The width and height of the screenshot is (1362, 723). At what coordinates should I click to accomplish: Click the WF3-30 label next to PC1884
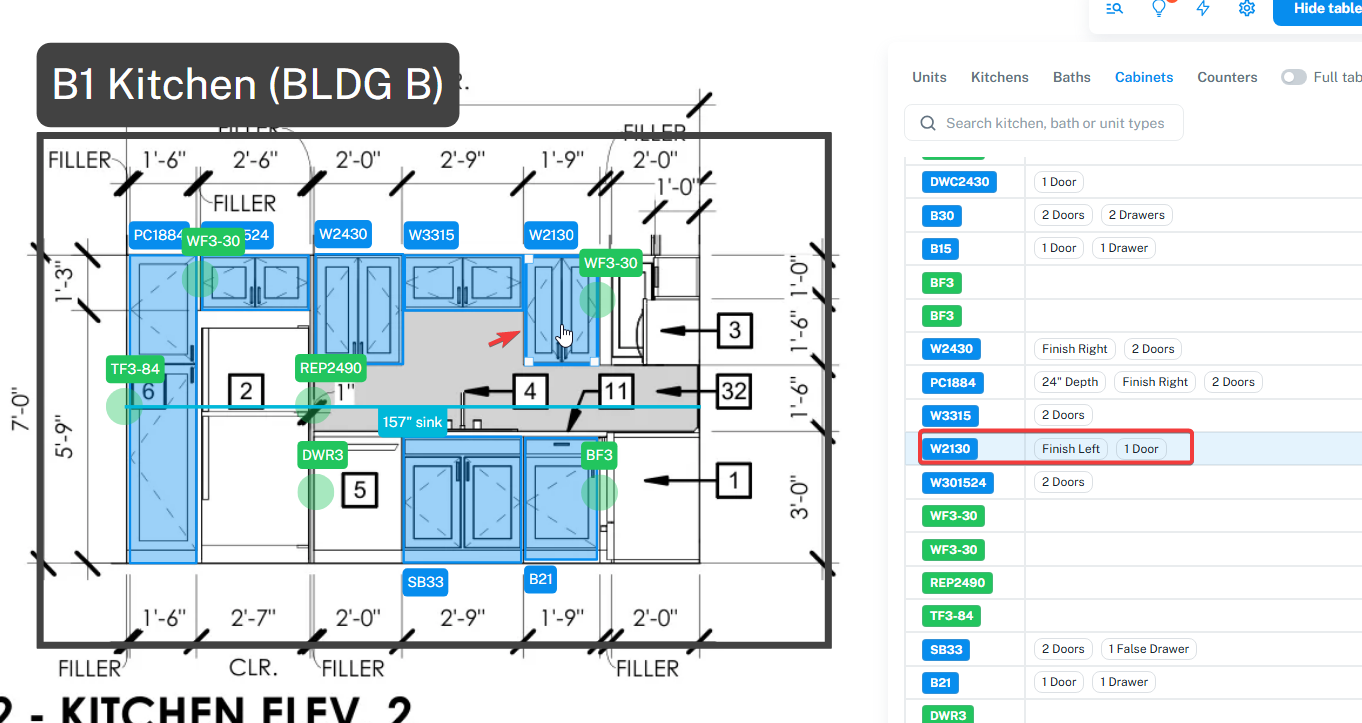213,241
